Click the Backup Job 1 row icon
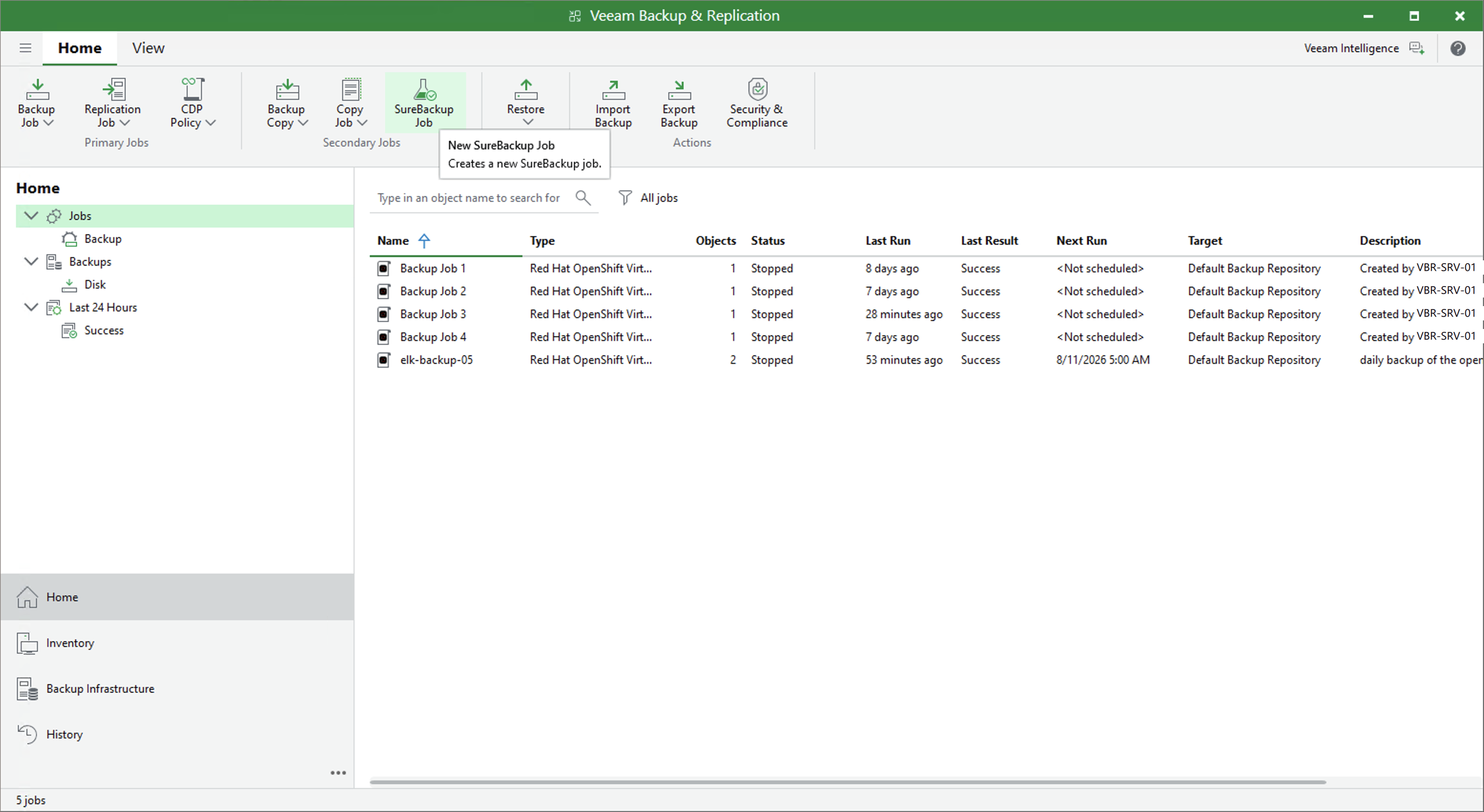Screen dimensions: 1484x812 pos(384,268)
